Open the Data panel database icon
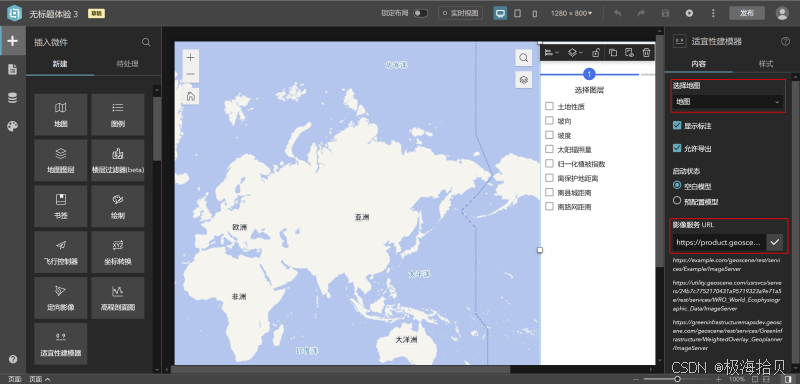 point(13,98)
